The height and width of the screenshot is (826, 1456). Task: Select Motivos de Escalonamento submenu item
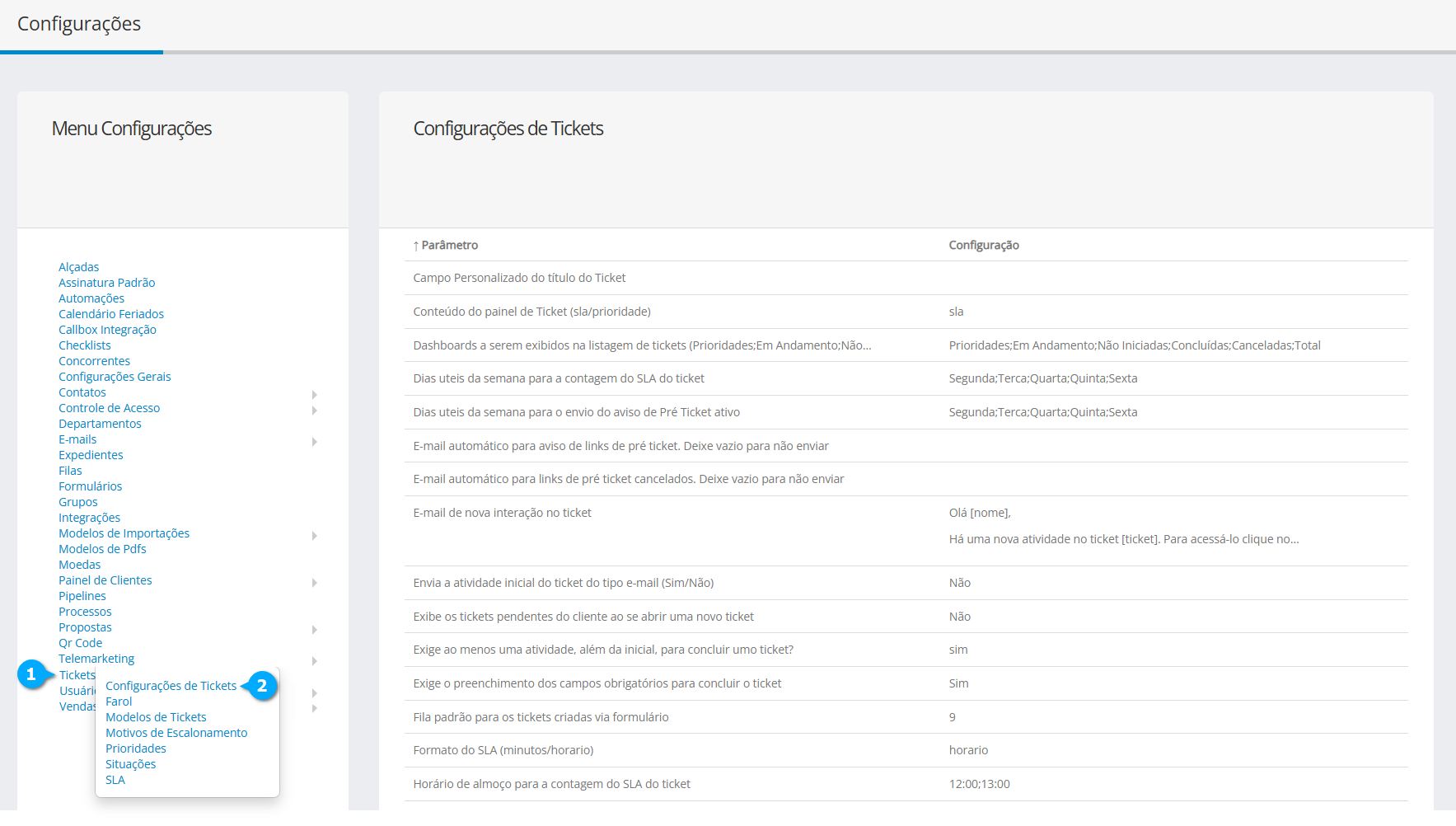176,733
